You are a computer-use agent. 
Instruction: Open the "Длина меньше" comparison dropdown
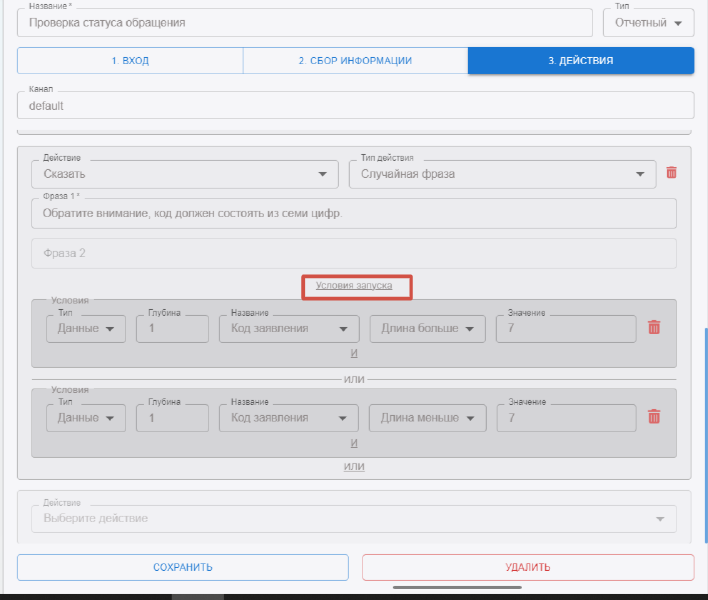coord(427,418)
